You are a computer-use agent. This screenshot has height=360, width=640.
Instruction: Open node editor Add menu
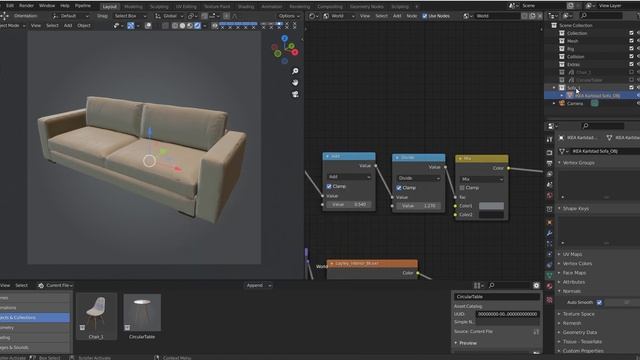coord(397,16)
